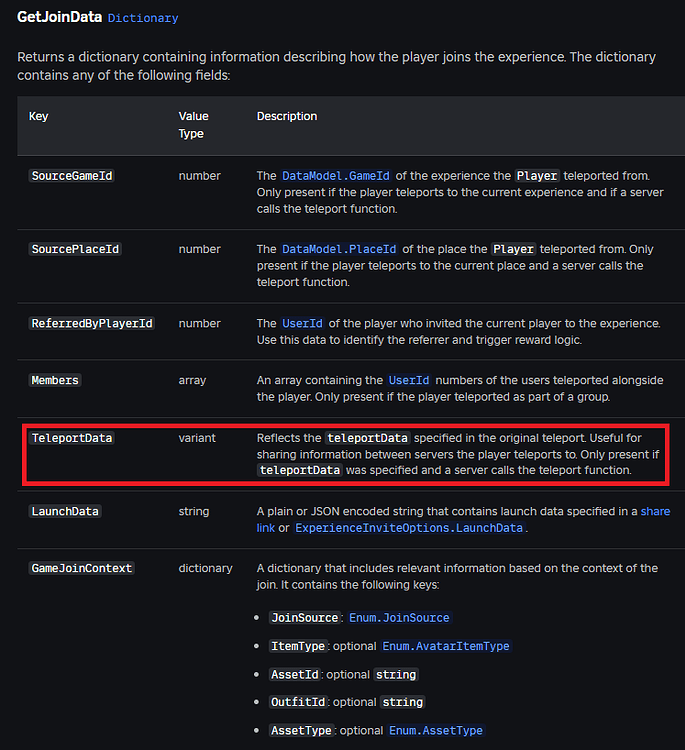
Task: Follow the DataModel.GameId link
Action: tap(336, 176)
